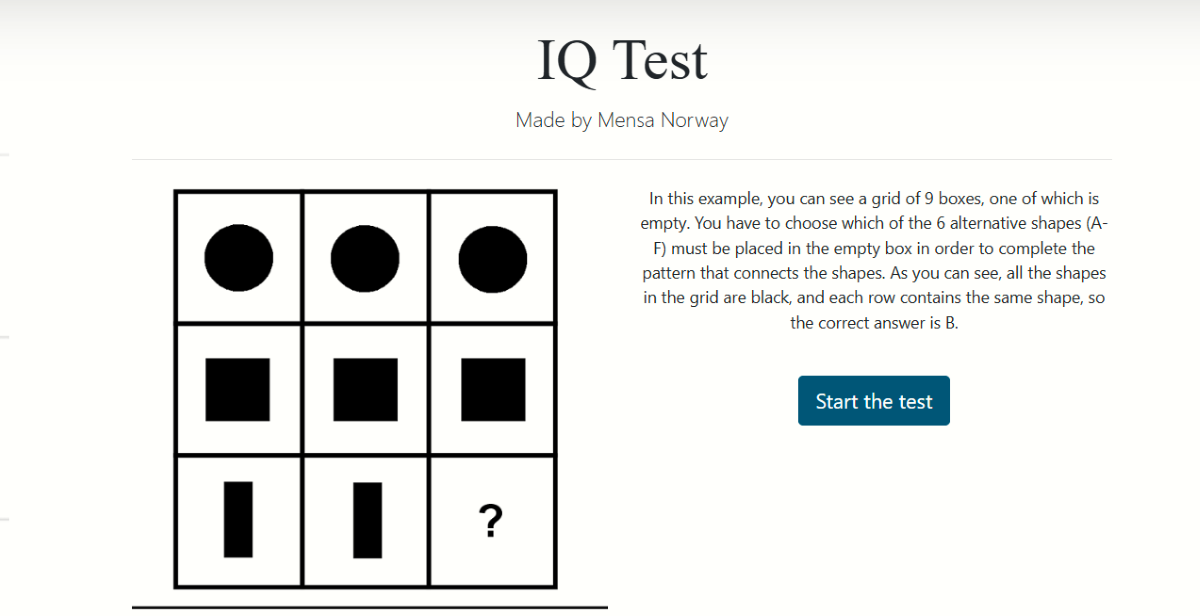This screenshot has height=616, width=1200.
Task: Click the IQ Test page title
Action: [x=622, y=60]
